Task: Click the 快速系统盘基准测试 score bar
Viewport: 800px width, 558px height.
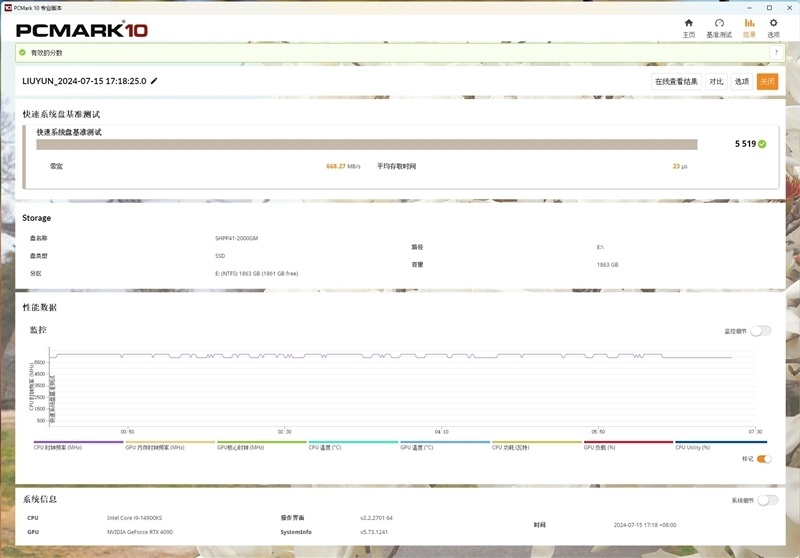Action: [x=366, y=144]
